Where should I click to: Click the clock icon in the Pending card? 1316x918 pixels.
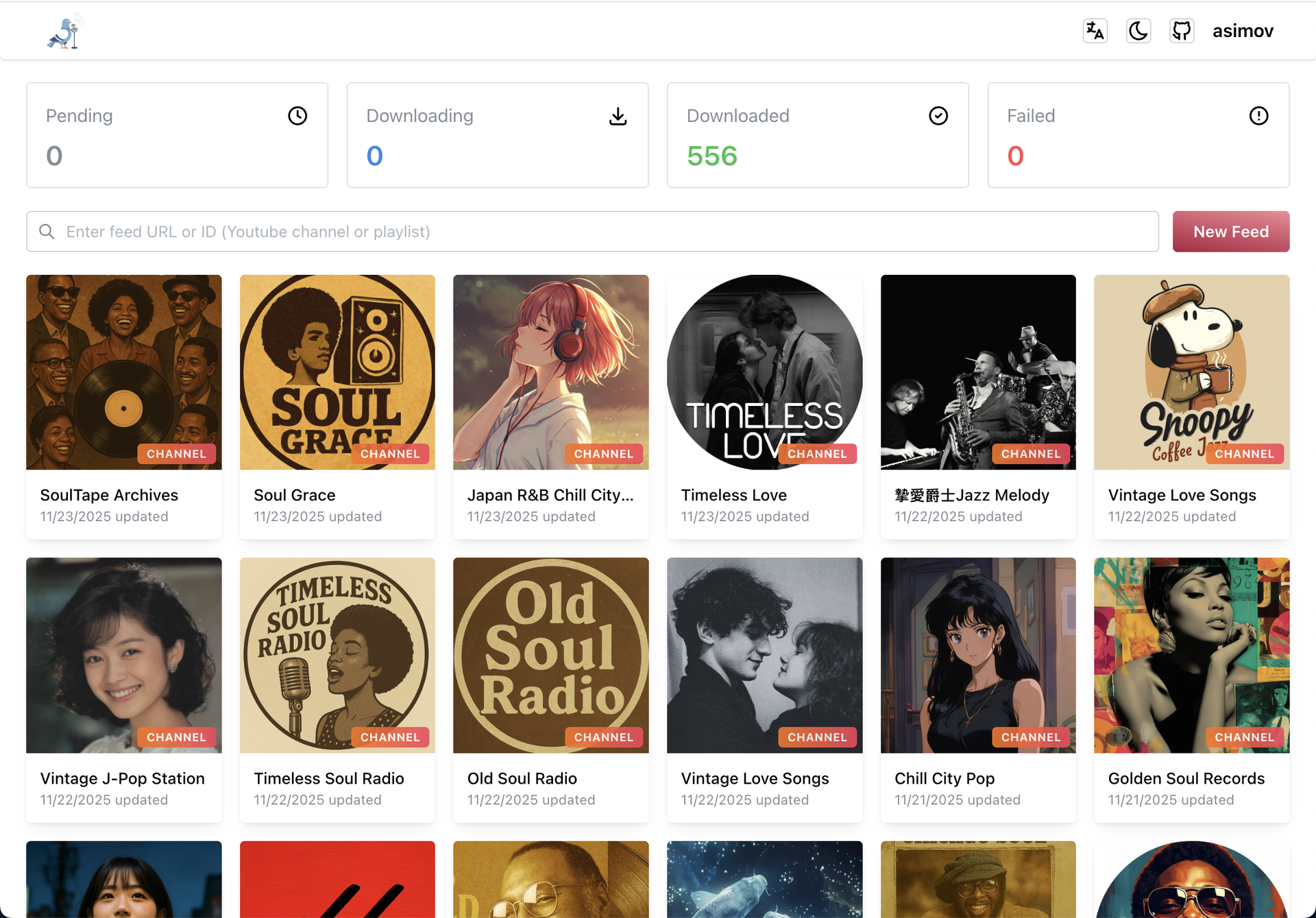297,116
